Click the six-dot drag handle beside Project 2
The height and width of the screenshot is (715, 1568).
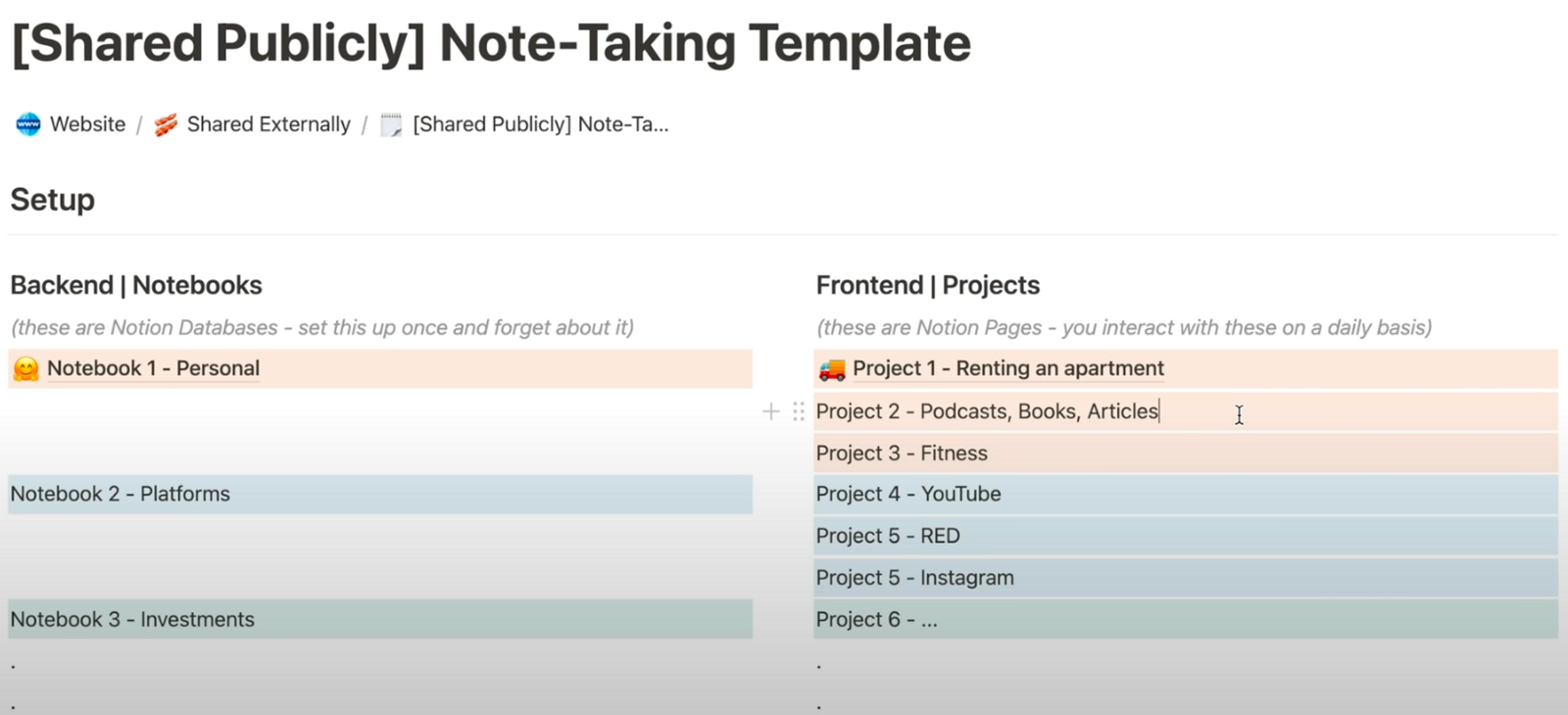pos(800,411)
